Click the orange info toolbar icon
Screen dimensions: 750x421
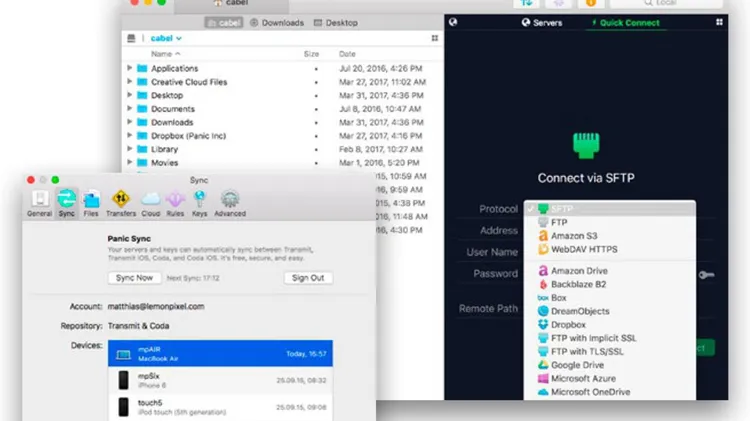[591, 3]
